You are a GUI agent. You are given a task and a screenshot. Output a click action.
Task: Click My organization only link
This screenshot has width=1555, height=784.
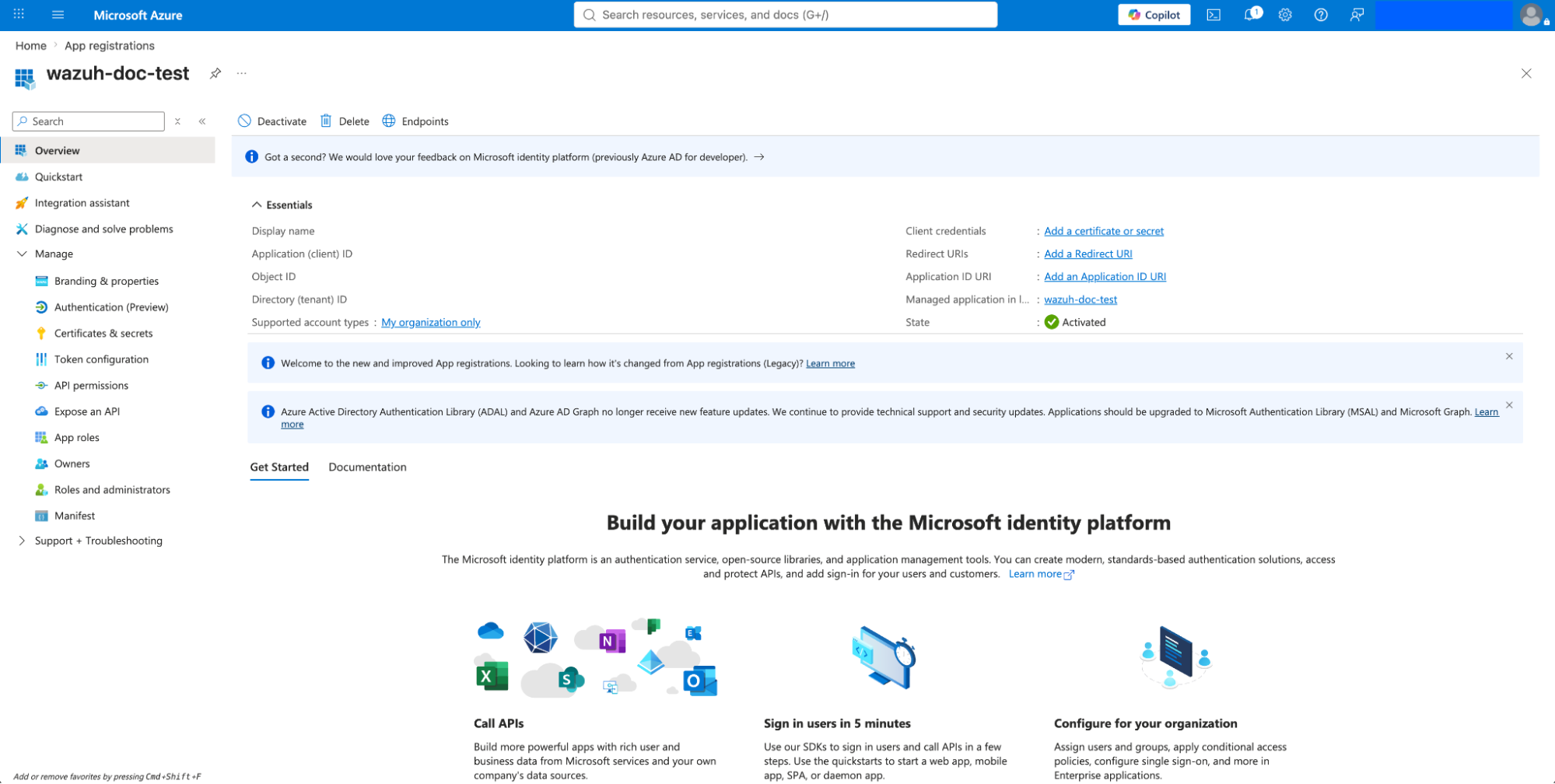tap(430, 323)
